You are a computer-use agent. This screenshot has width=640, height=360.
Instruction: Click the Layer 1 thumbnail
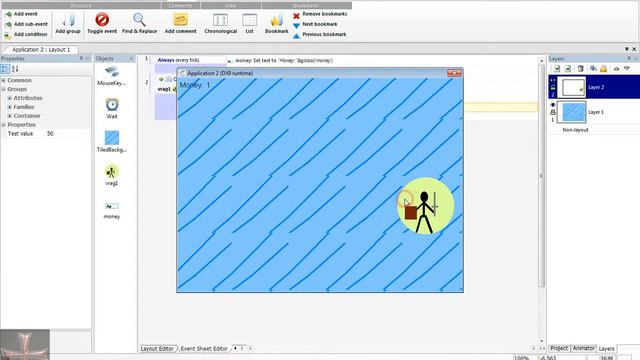571,112
